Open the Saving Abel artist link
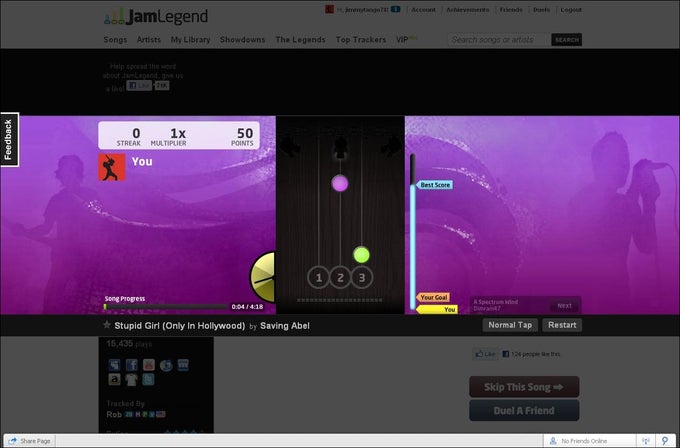This screenshot has height=448, width=680. [285, 326]
